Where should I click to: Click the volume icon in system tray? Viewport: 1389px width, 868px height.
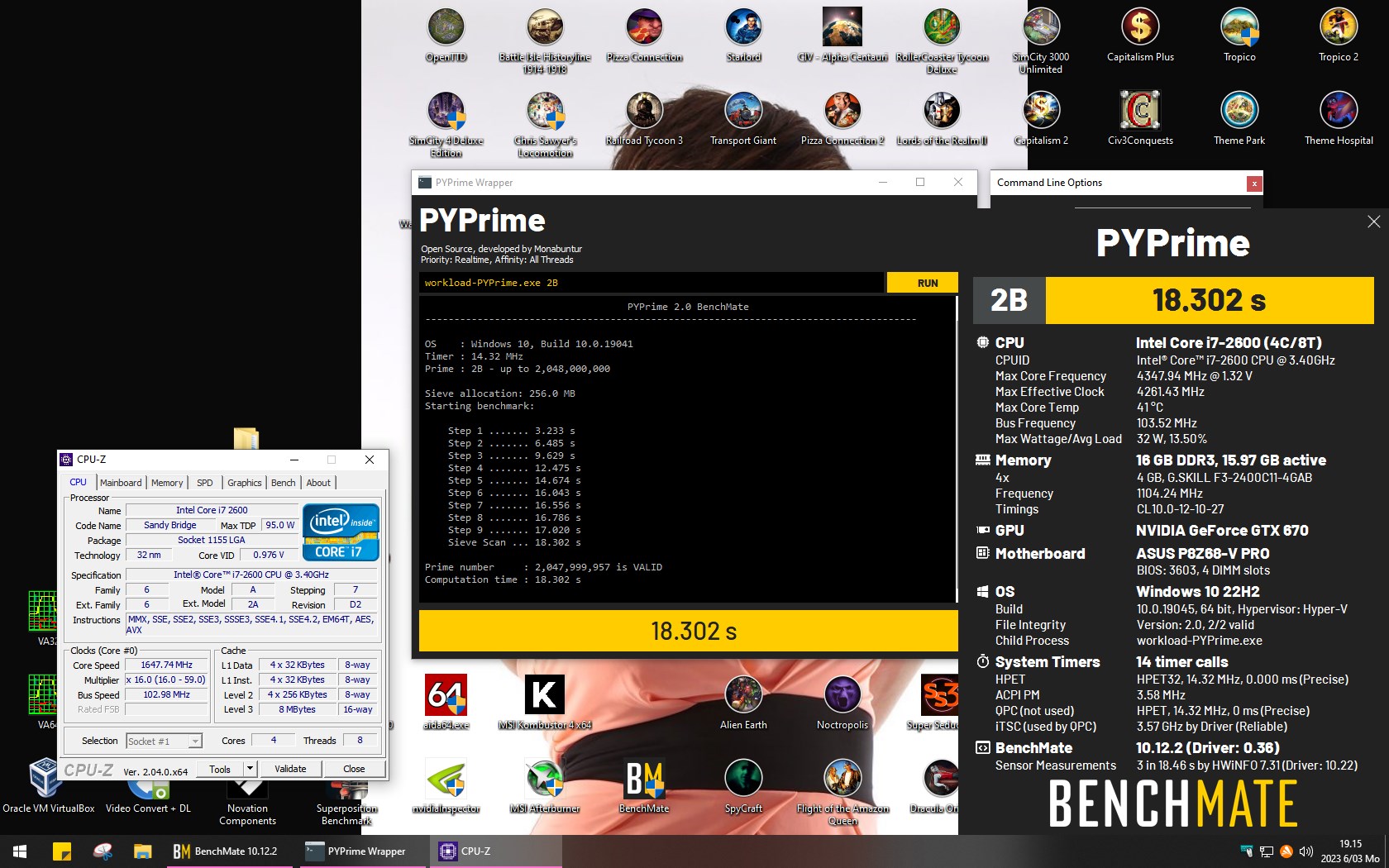[x=1305, y=851]
